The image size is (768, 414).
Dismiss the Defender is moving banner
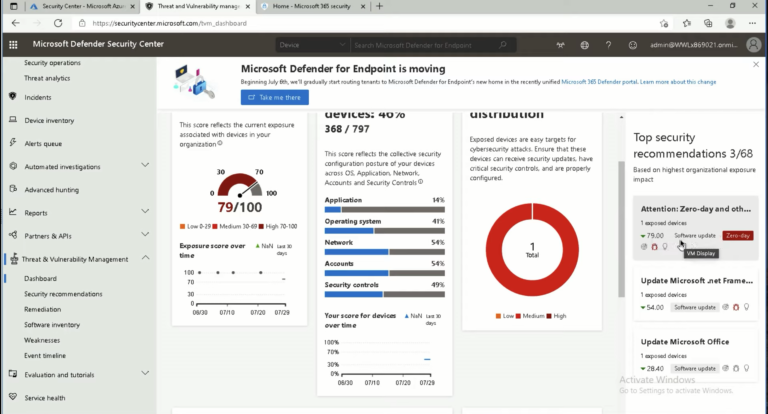756,64
